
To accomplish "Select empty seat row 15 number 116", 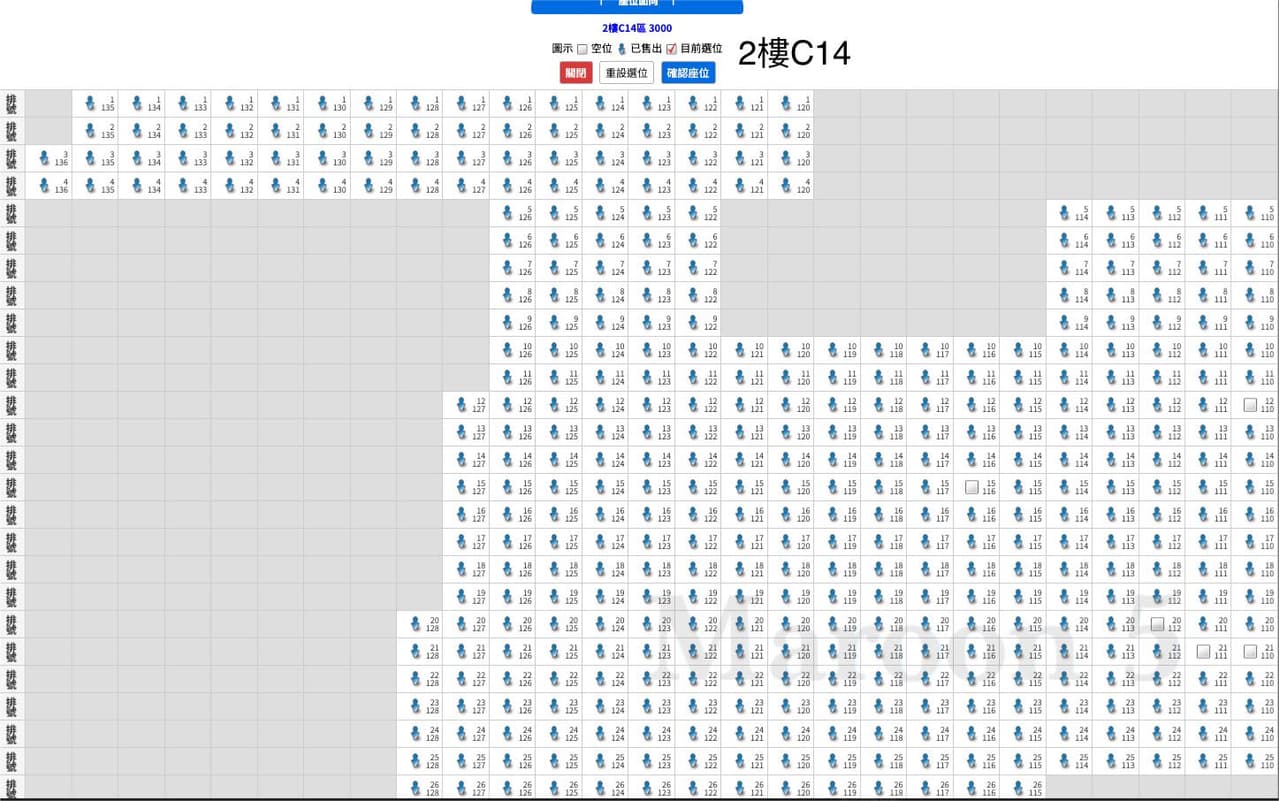I will point(971,487).
